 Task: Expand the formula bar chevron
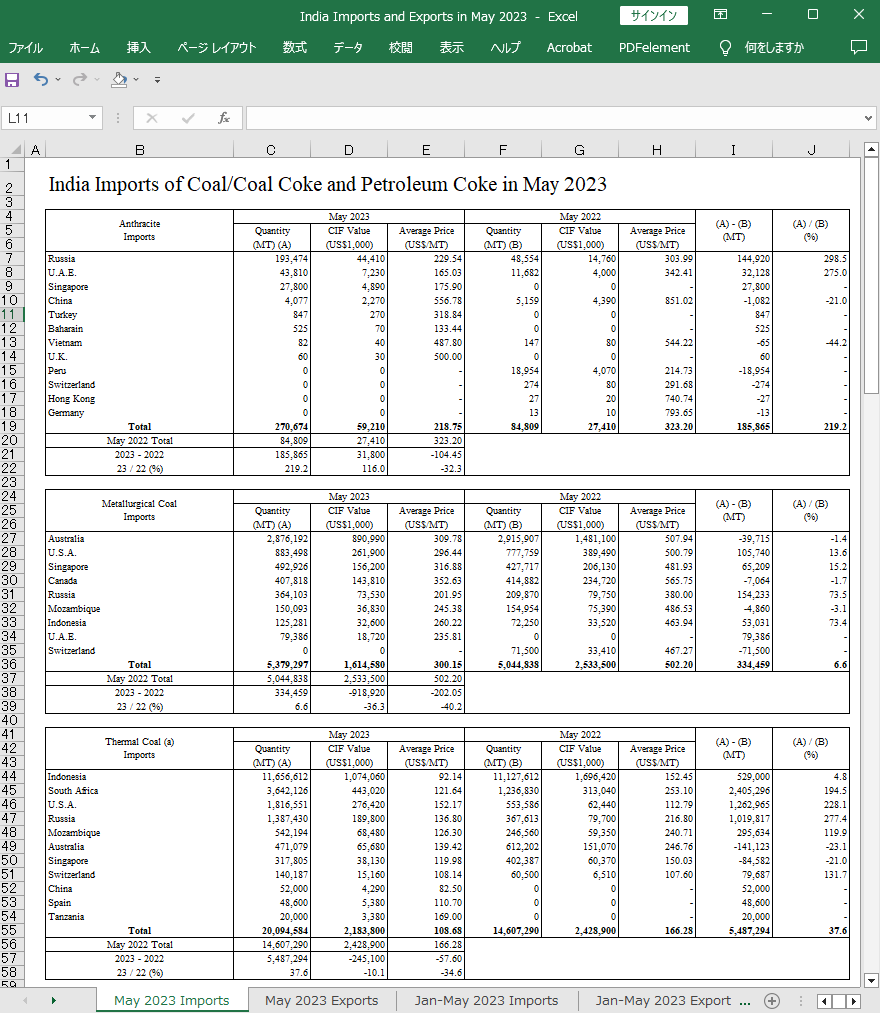tap(868, 118)
